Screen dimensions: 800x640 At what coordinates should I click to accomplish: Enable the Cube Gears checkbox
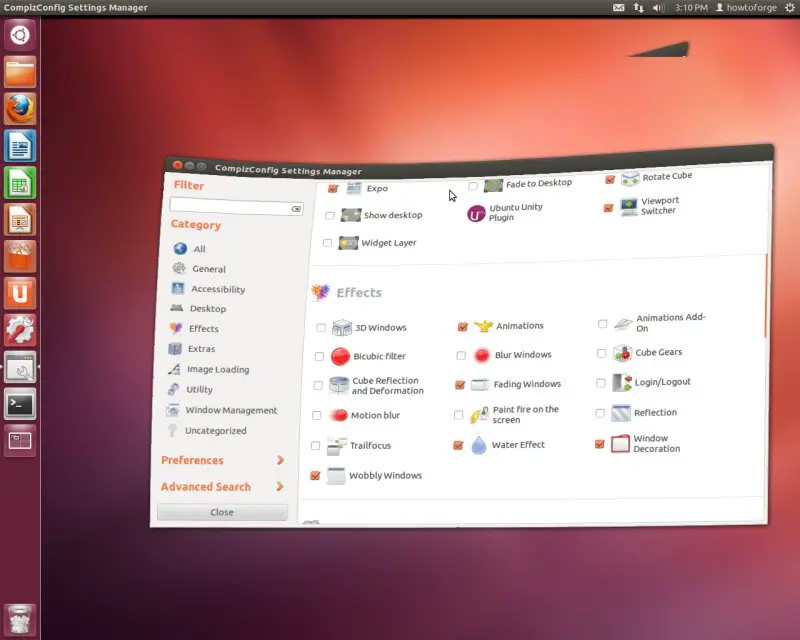tap(602, 353)
